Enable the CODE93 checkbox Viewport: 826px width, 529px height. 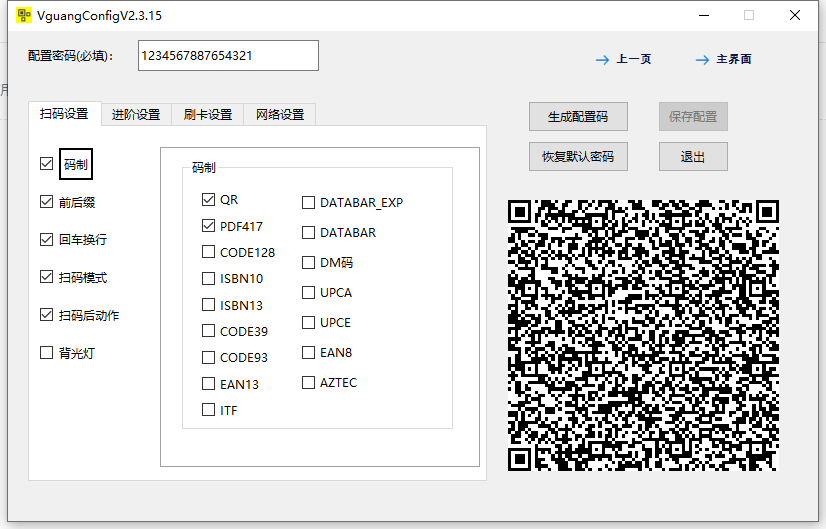[x=209, y=357]
